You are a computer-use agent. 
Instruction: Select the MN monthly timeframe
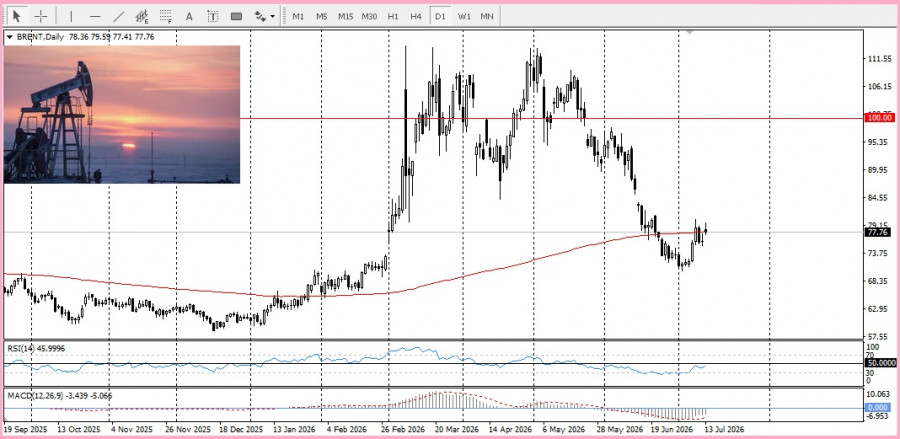[x=487, y=16]
